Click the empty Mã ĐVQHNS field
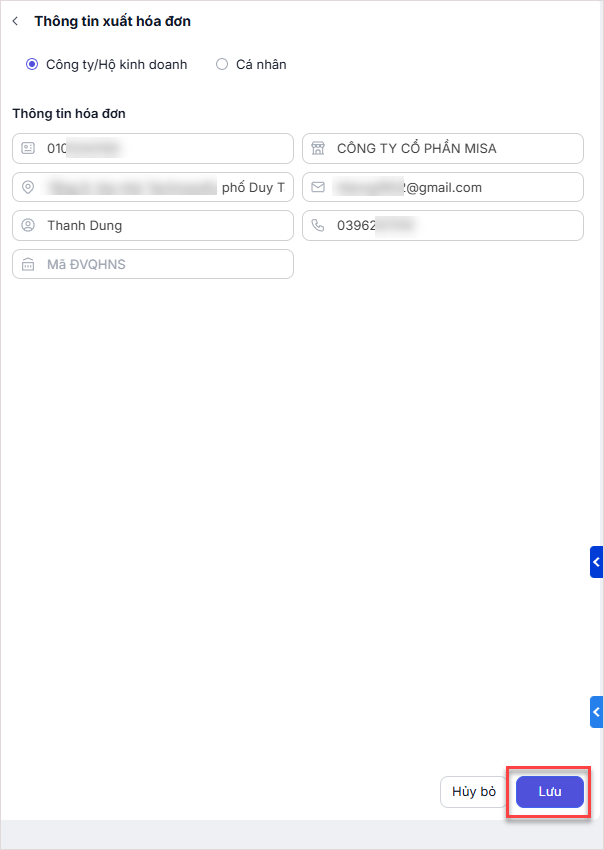 [165, 264]
